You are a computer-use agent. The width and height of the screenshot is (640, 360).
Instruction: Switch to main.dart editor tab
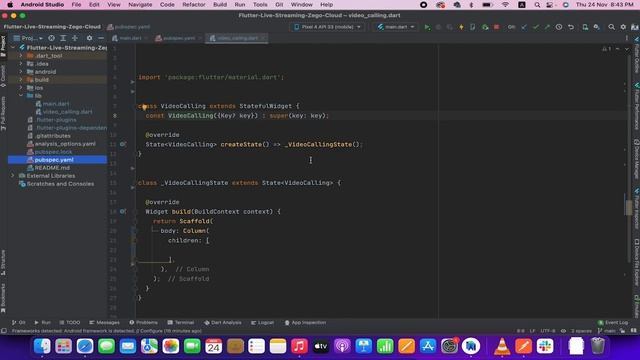coord(130,38)
